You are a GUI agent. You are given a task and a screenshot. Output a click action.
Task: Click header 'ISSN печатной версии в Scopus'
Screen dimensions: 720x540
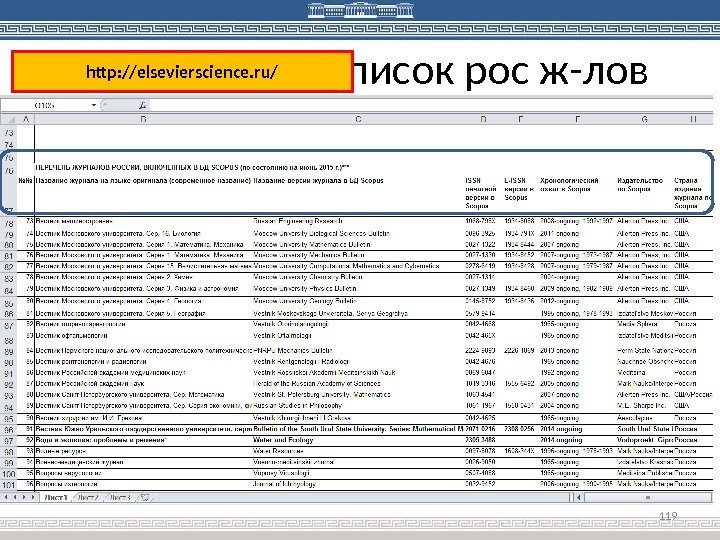pyautogui.click(x=481, y=193)
